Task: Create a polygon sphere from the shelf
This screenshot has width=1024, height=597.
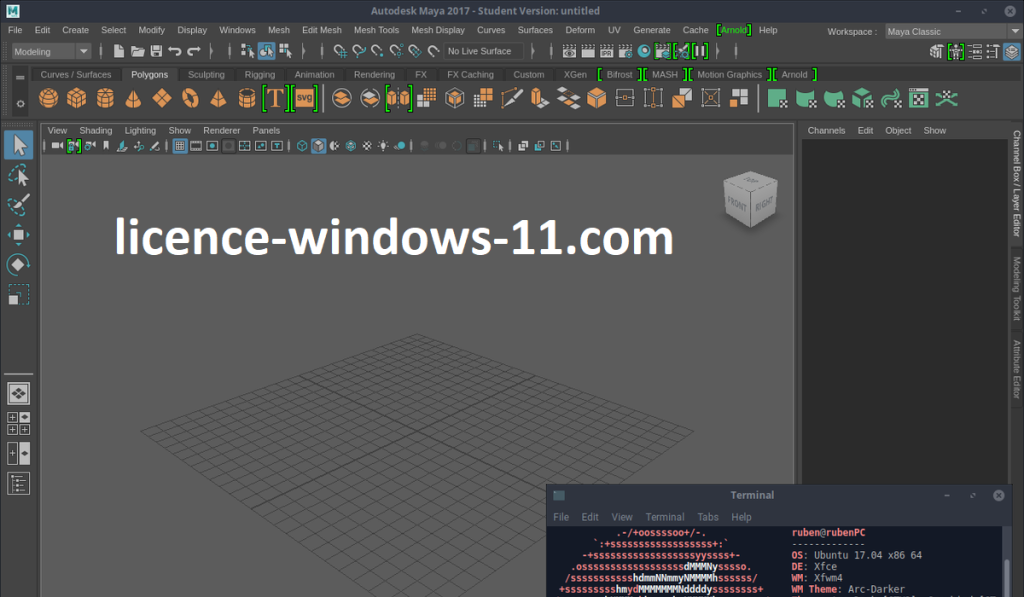Action: [x=47, y=98]
